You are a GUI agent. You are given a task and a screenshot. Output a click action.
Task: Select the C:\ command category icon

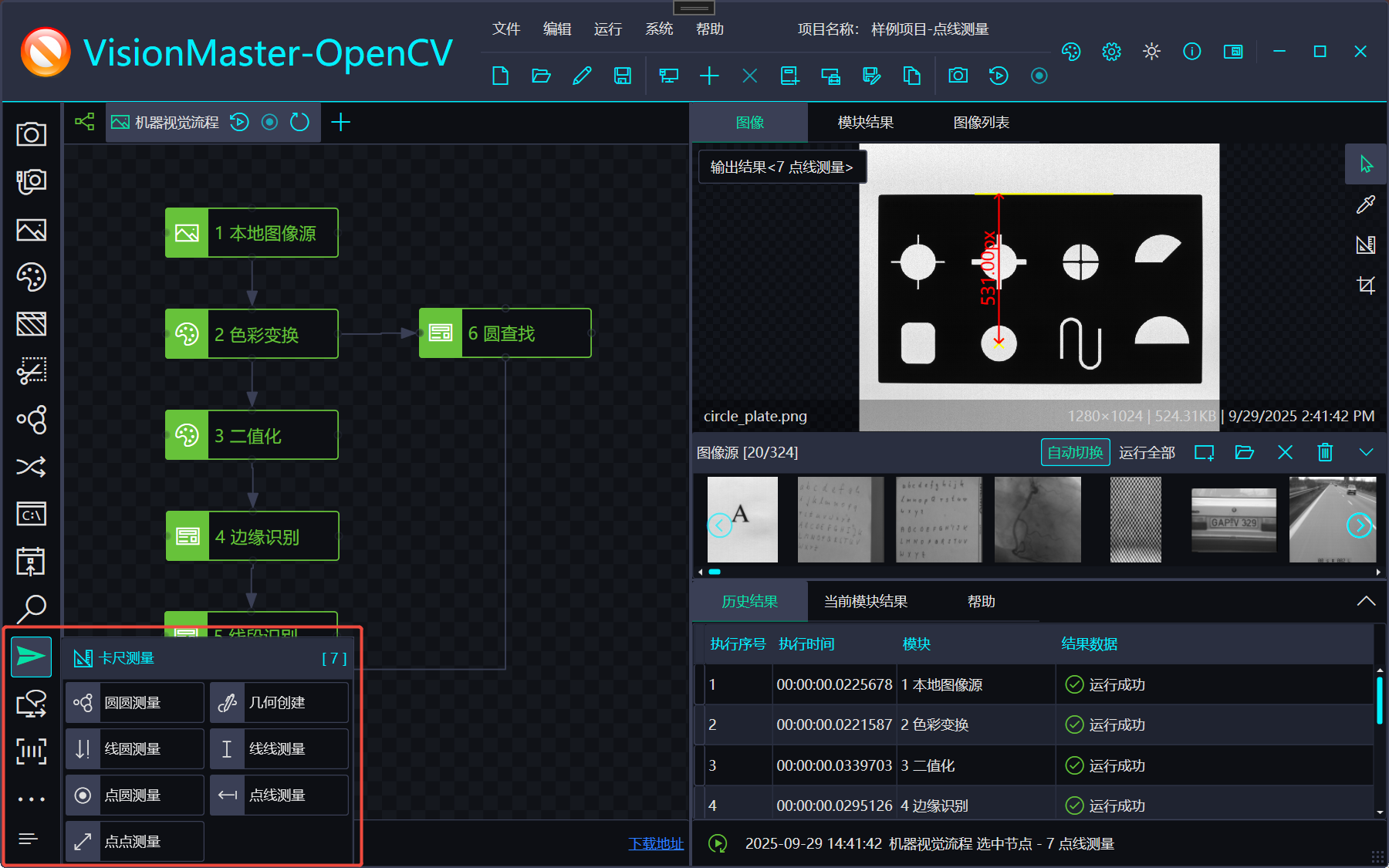coord(31,514)
